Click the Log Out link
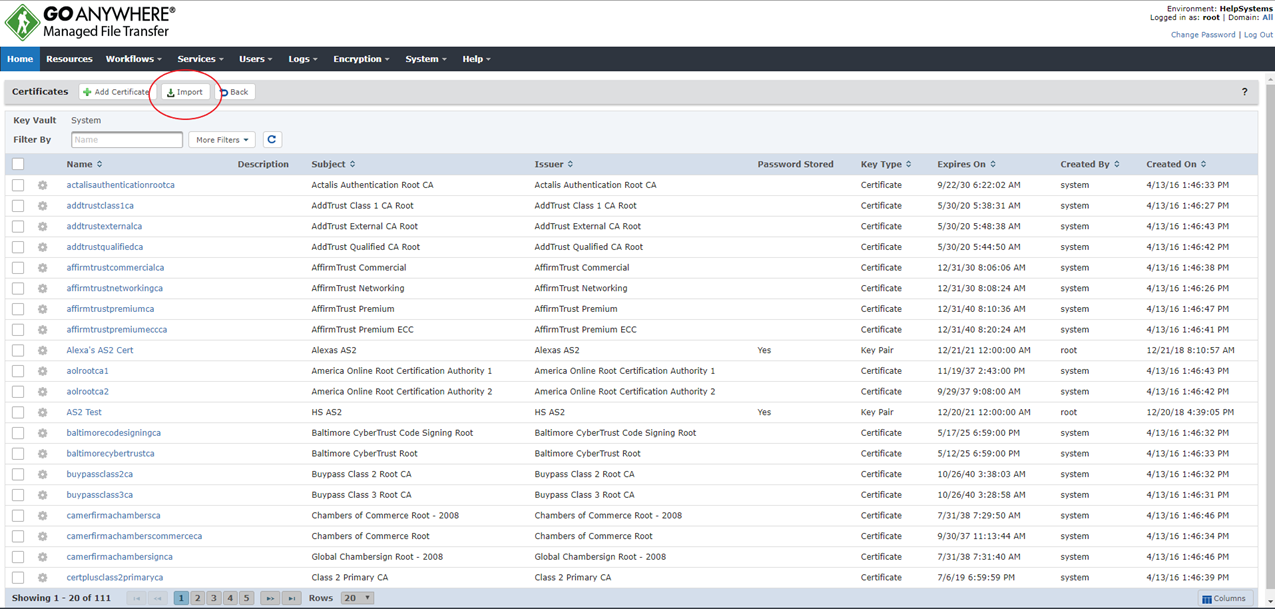 [1258, 35]
